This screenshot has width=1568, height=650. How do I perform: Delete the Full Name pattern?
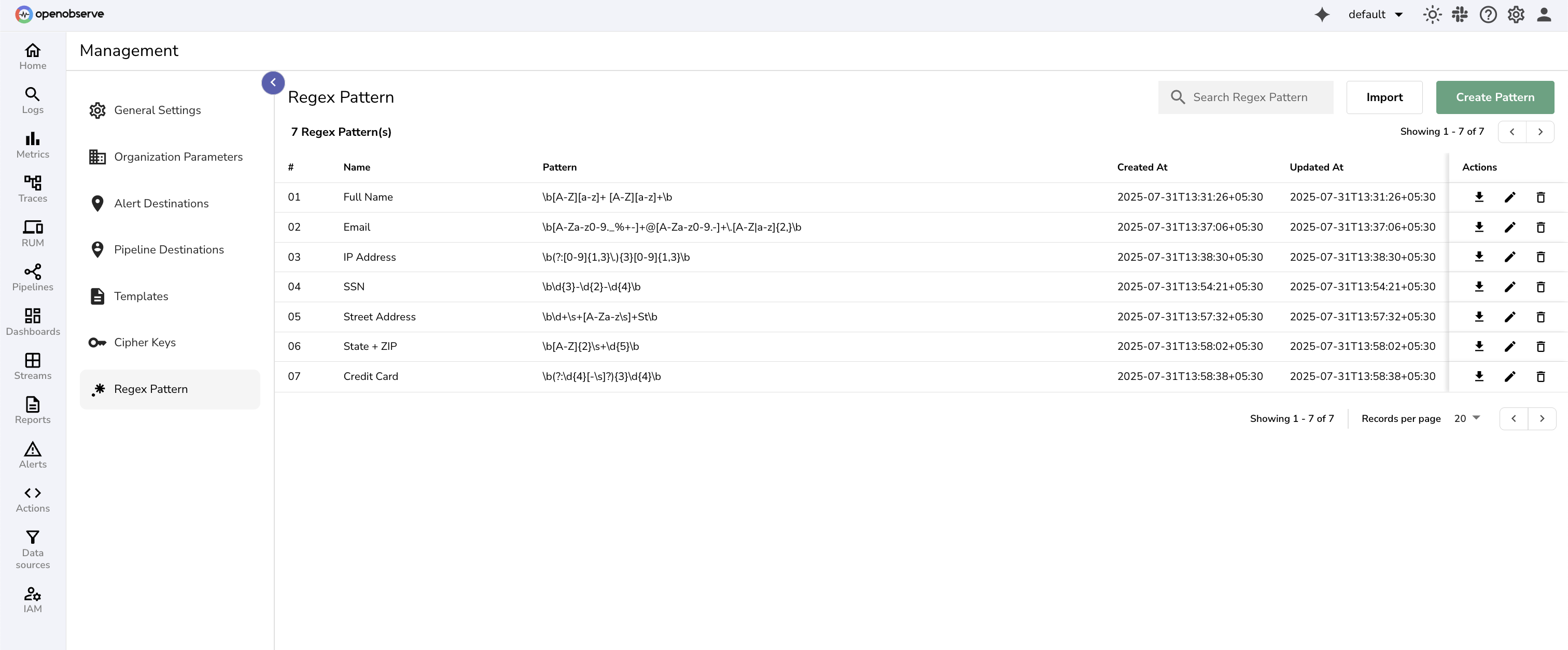(x=1541, y=197)
